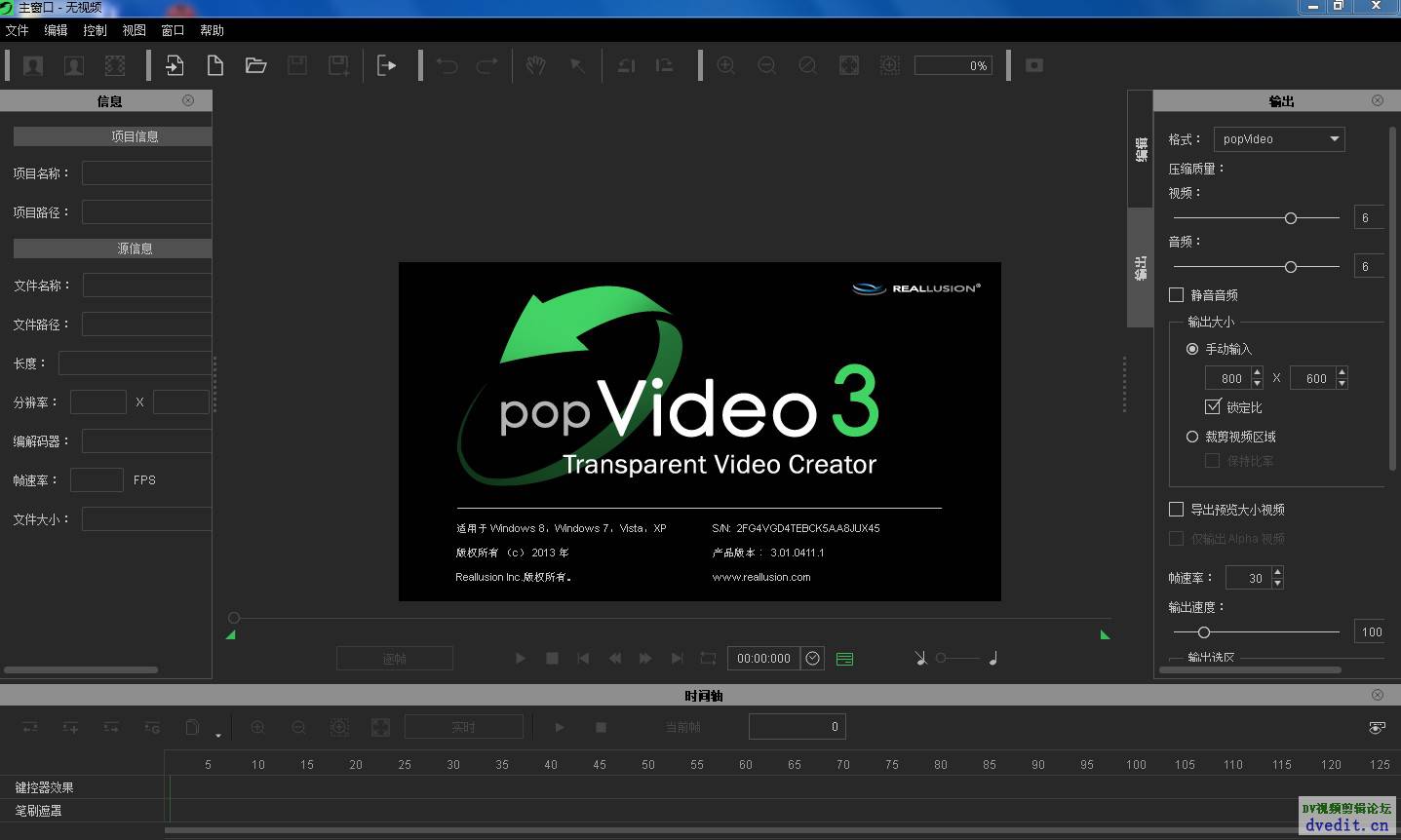The image size is (1401, 840).
Task: Click the timeline zoom out magnifier
Action: click(299, 727)
